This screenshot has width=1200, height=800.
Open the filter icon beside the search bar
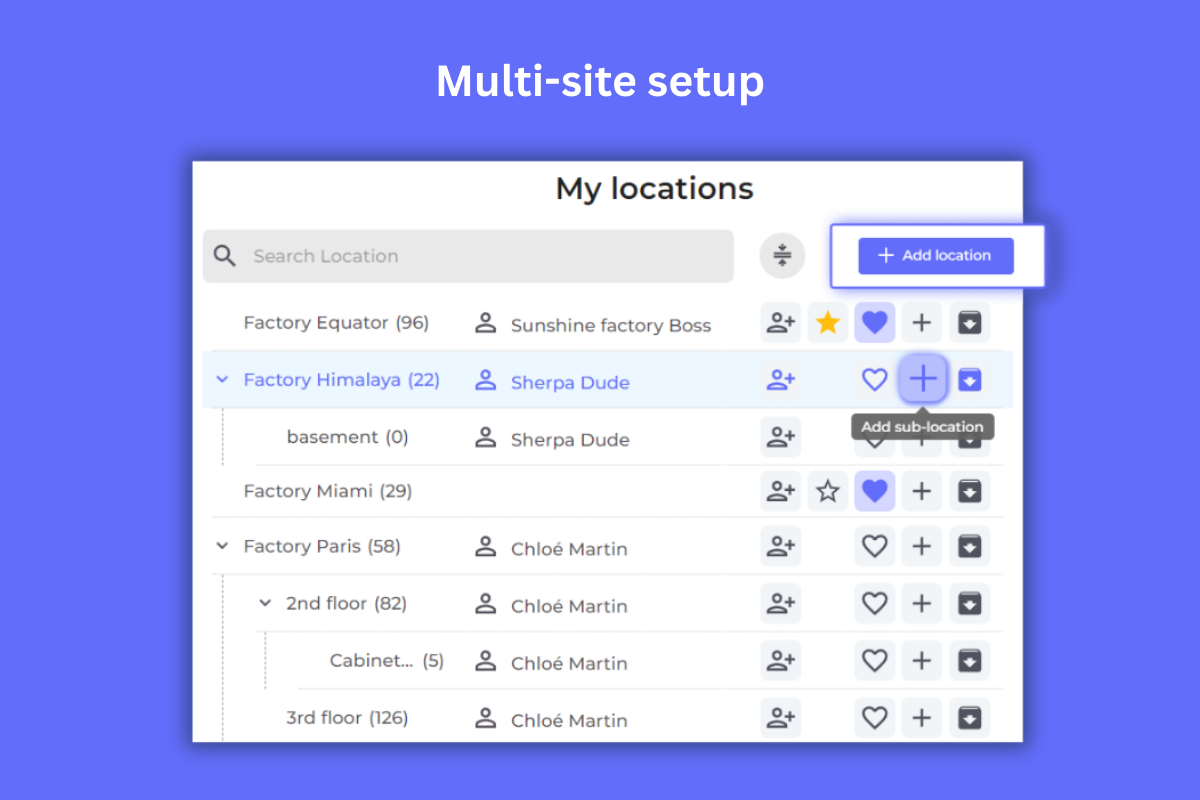click(782, 256)
